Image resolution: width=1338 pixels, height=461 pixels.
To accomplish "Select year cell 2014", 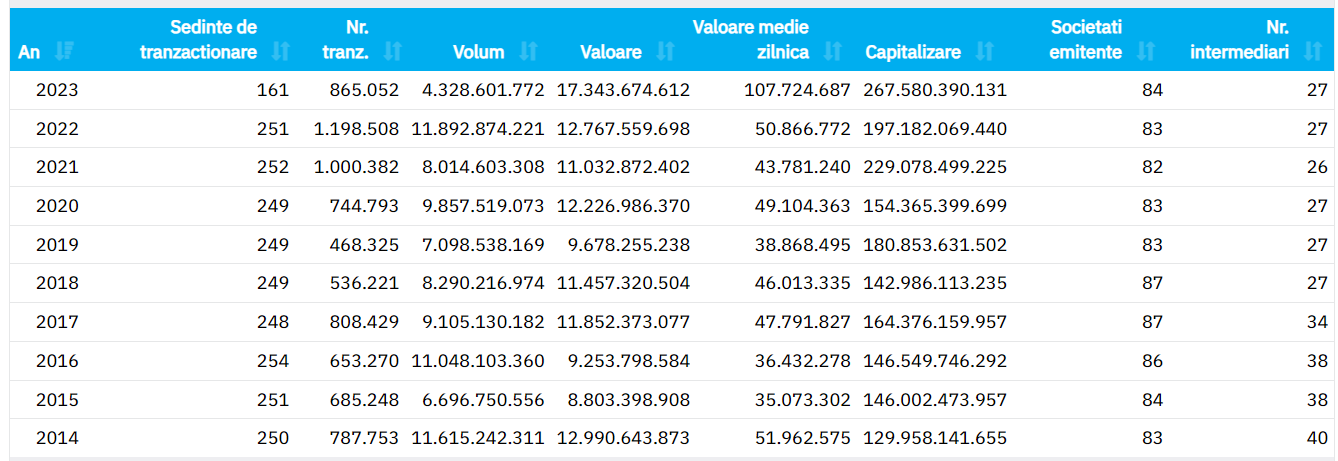I will (x=57, y=438).
